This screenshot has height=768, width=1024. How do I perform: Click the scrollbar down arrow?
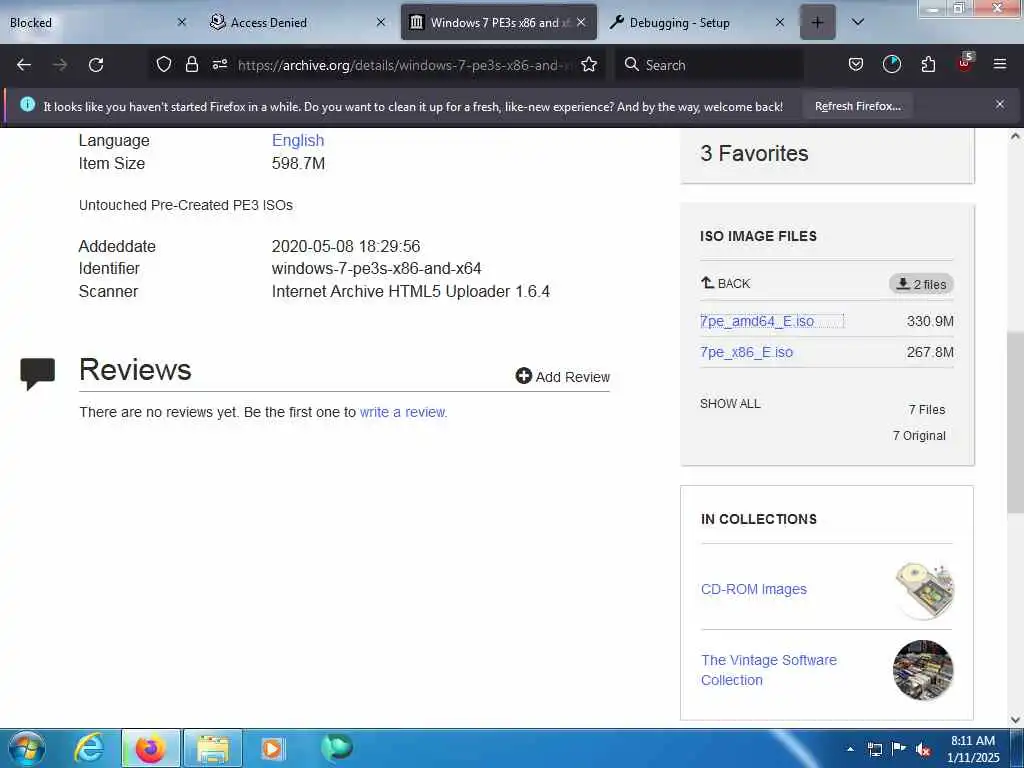coord(1015,720)
